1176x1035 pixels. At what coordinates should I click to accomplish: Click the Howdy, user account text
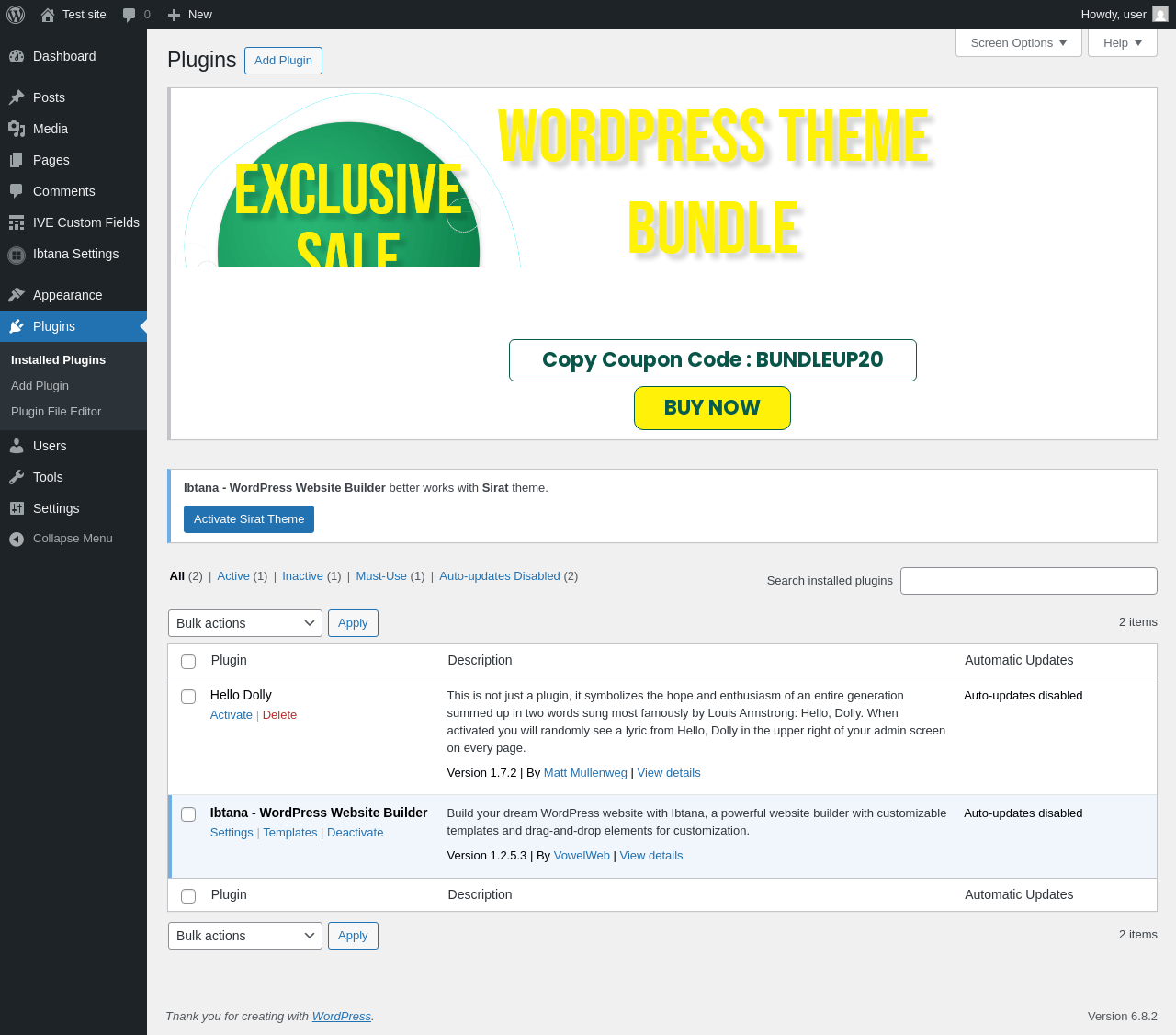coord(1114,15)
